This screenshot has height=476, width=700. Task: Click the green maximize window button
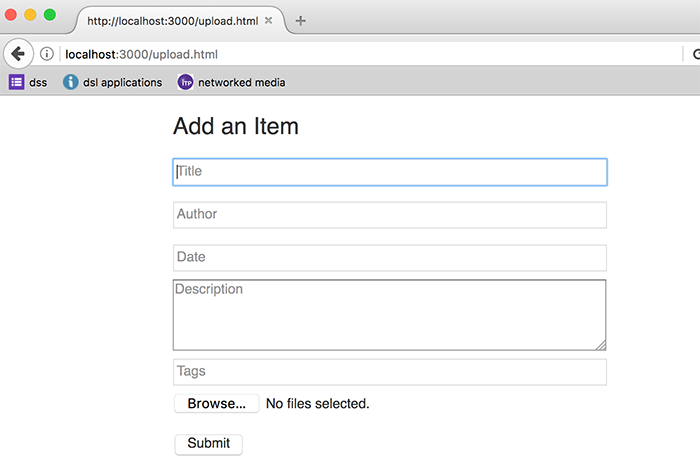point(50,15)
